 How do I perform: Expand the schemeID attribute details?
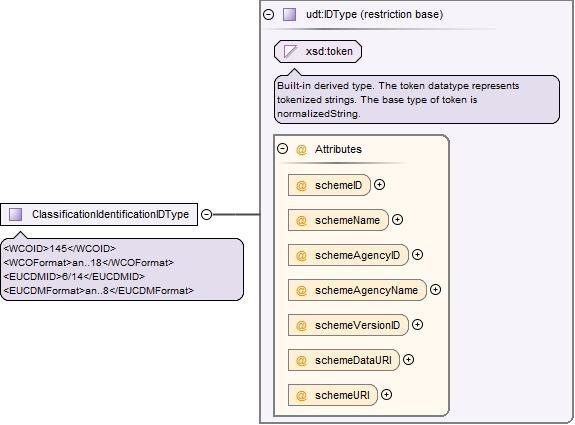click(x=380, y=184)
